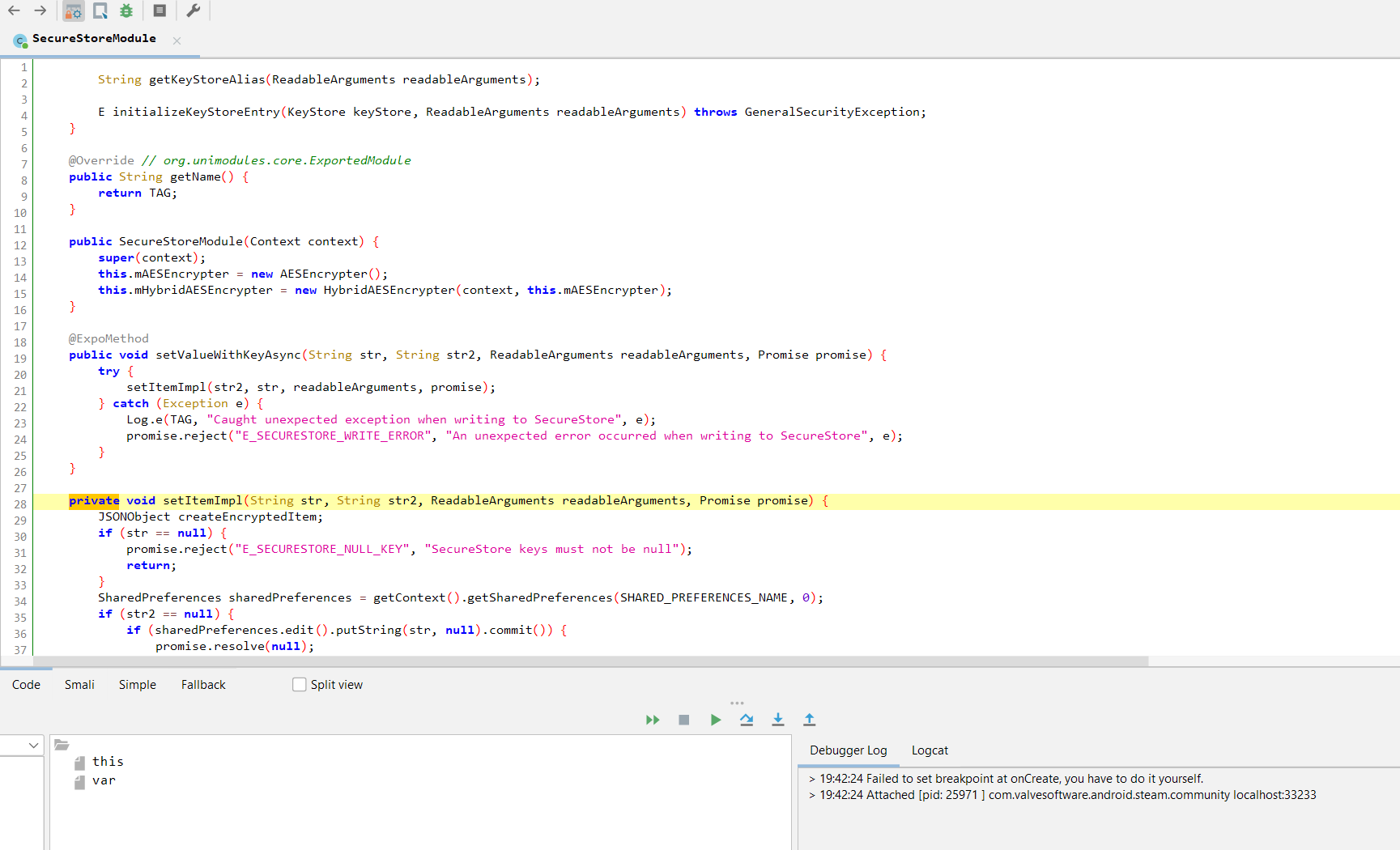
Task: Step over the current instruction
Action: 746,720
